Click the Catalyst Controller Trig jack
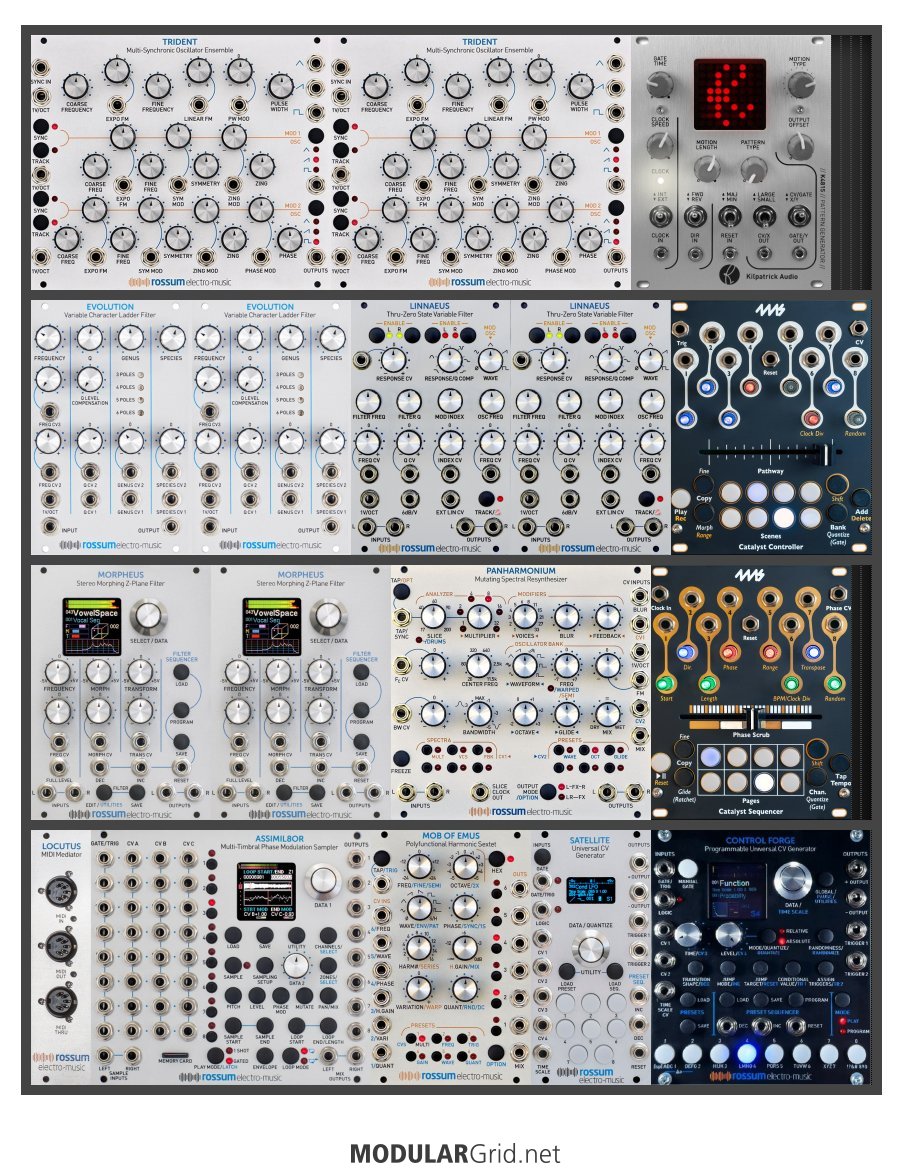Viewport: 912px width, 1175px height. pyautogui.click(x=681, y=330)
